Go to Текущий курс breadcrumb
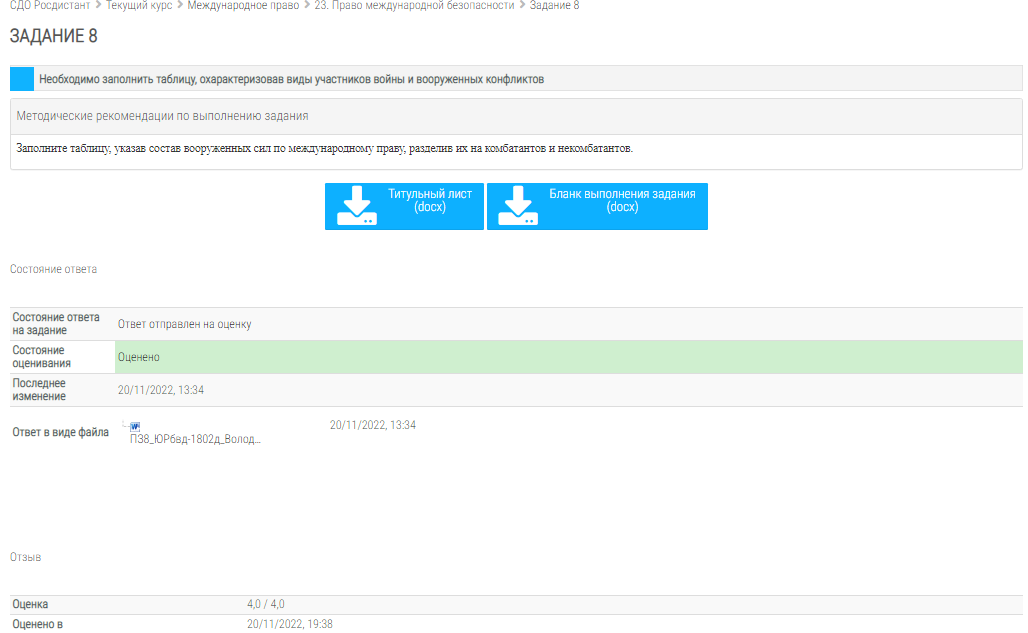 coord(139,5)
